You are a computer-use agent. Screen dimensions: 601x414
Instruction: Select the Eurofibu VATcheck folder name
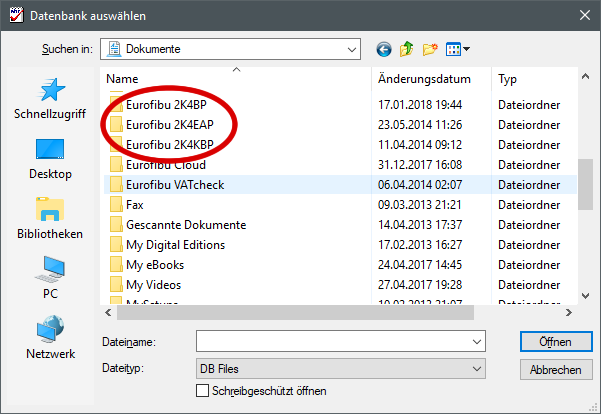pyautogui.click(x=175, y=185)
